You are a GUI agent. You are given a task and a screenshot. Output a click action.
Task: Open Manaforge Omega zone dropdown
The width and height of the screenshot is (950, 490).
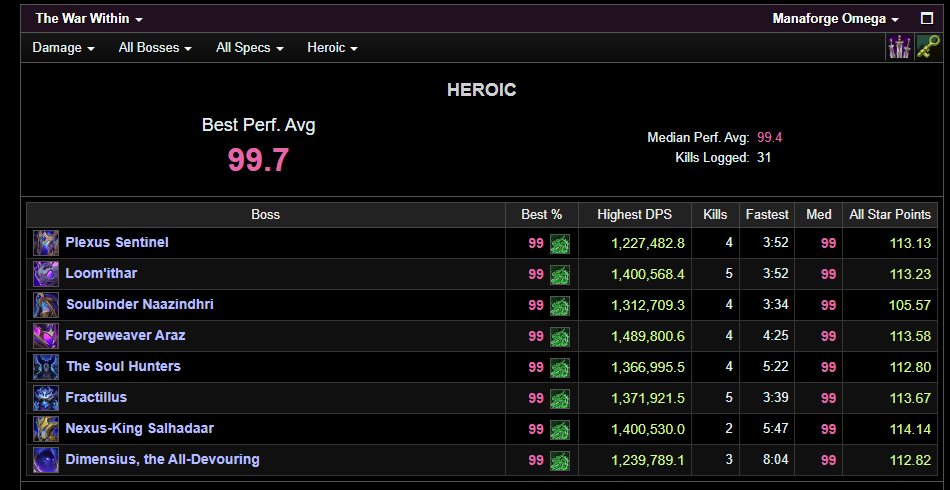[x=835, y=18]
